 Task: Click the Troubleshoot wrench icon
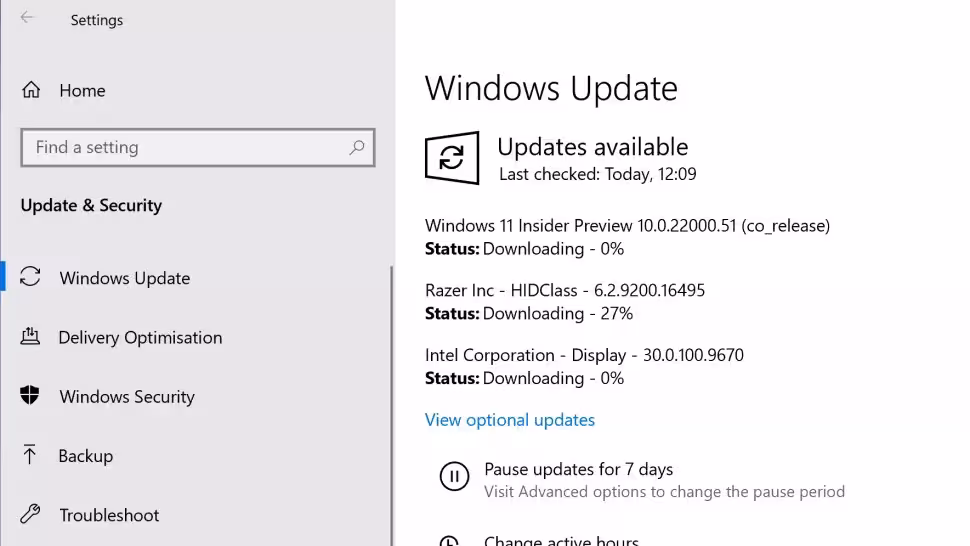pos(30,514)
